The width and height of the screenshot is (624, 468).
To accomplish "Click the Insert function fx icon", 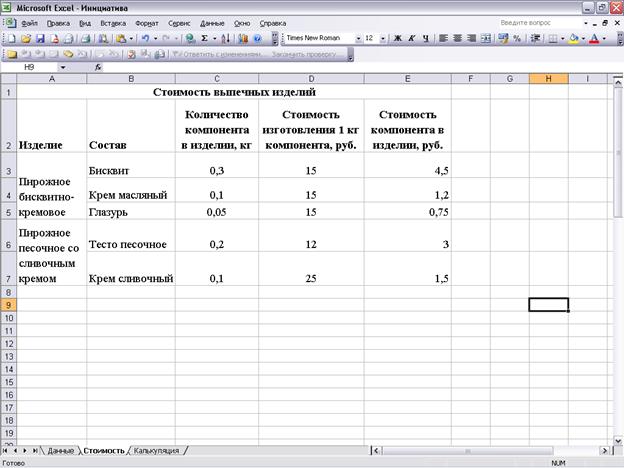I will (98, 67).
